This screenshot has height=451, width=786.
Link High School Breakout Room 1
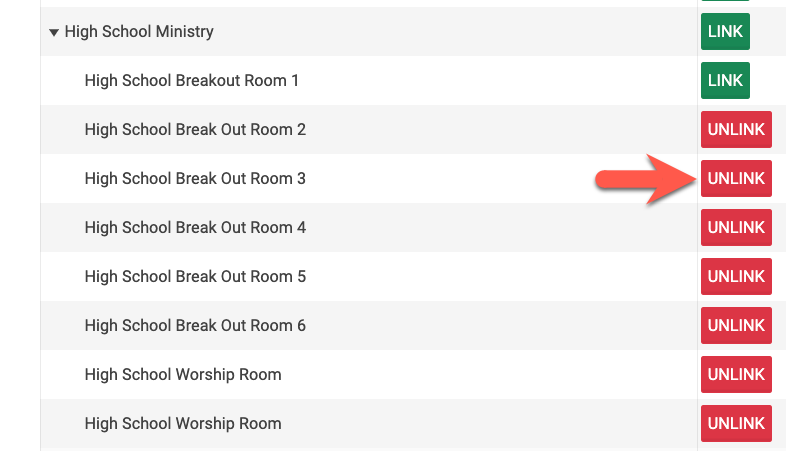[725, 80]
